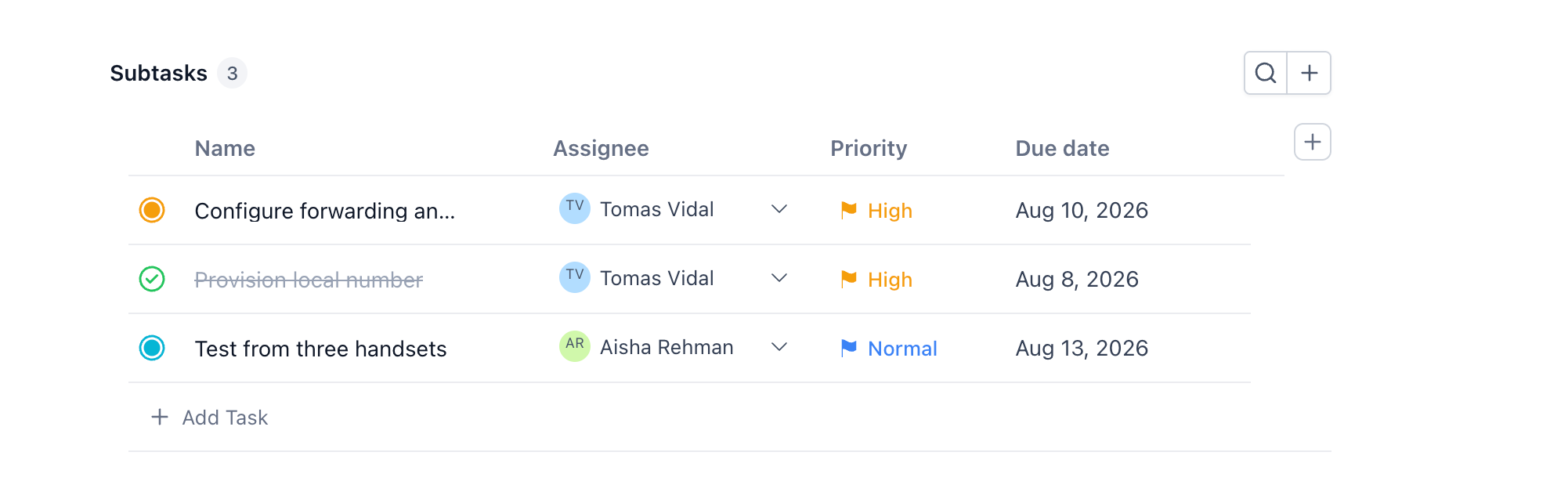
Task: Open the Test from three handsets subtask
Action: (320, 349)
